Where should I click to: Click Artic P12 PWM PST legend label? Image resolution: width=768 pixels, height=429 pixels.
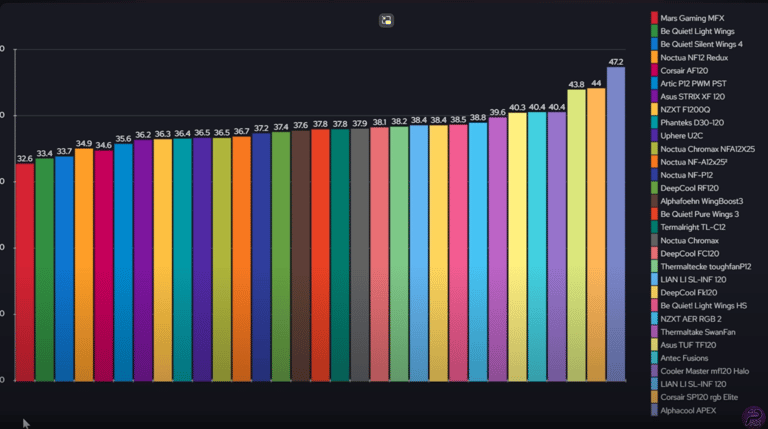(693, 84)
